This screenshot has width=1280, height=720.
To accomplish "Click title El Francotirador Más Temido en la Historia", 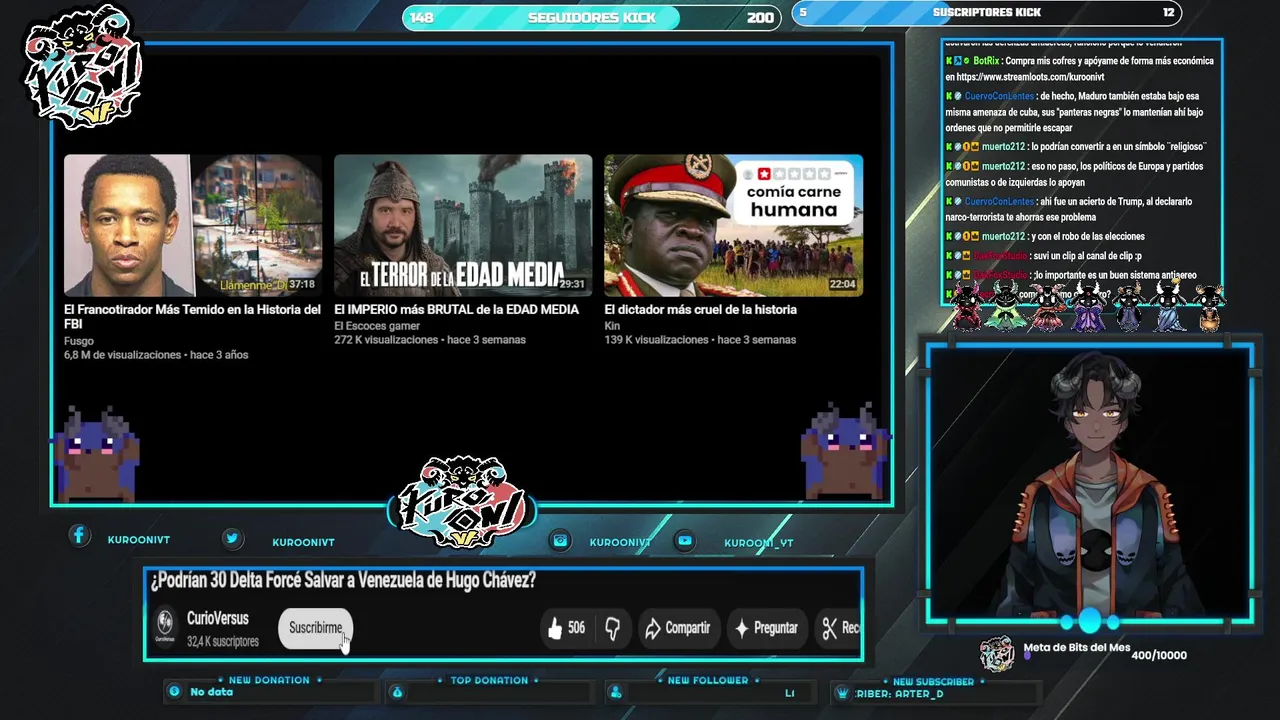I will 192,317.
